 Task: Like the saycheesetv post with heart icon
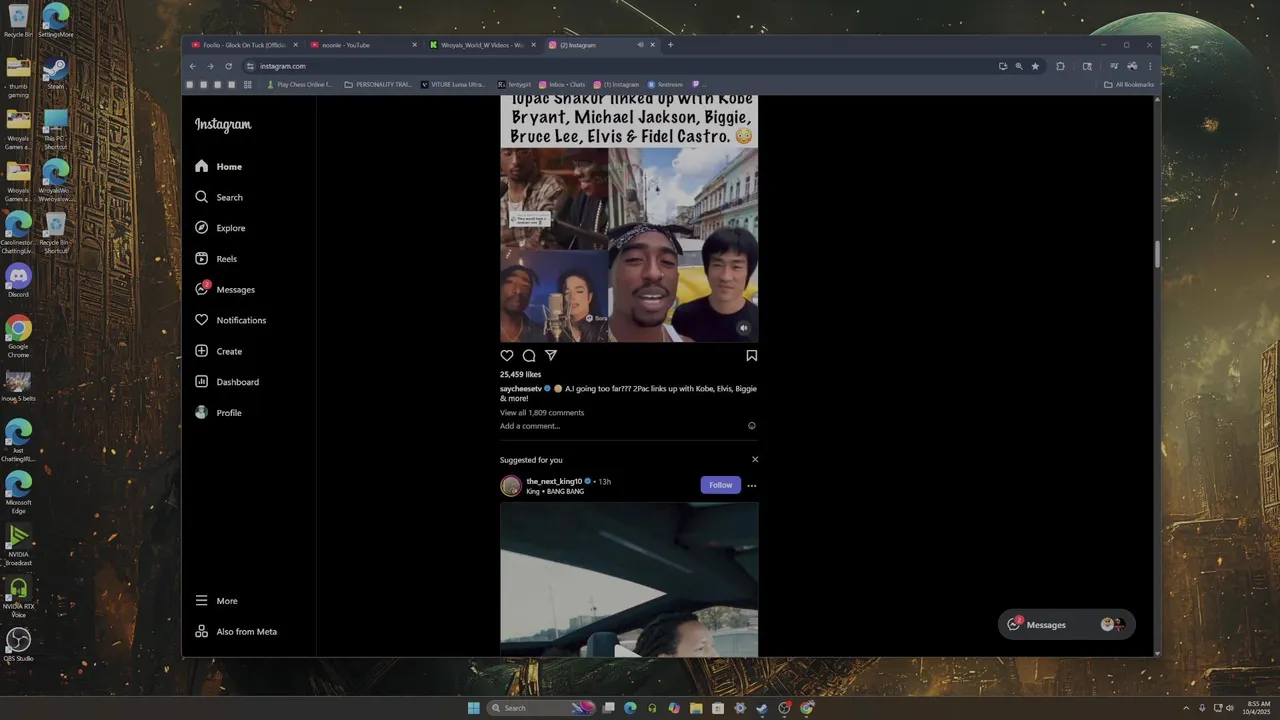tap(507, 355)
